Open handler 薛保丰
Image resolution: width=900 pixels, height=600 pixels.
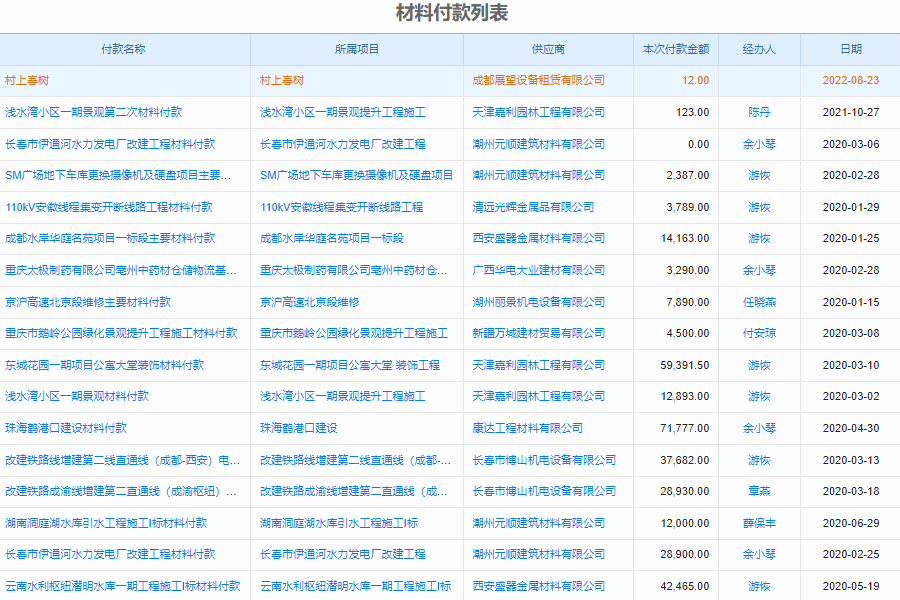[759, 523]
